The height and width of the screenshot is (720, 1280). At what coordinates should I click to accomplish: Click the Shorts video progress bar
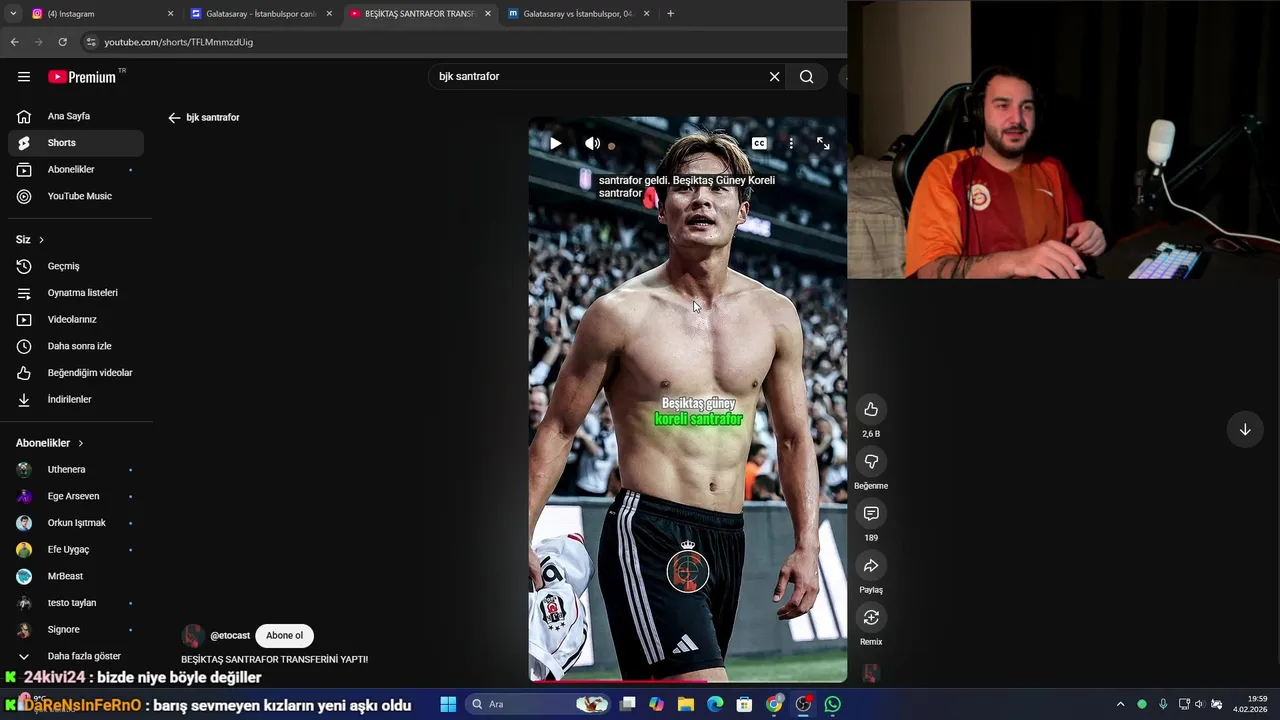tap(688, 681)
